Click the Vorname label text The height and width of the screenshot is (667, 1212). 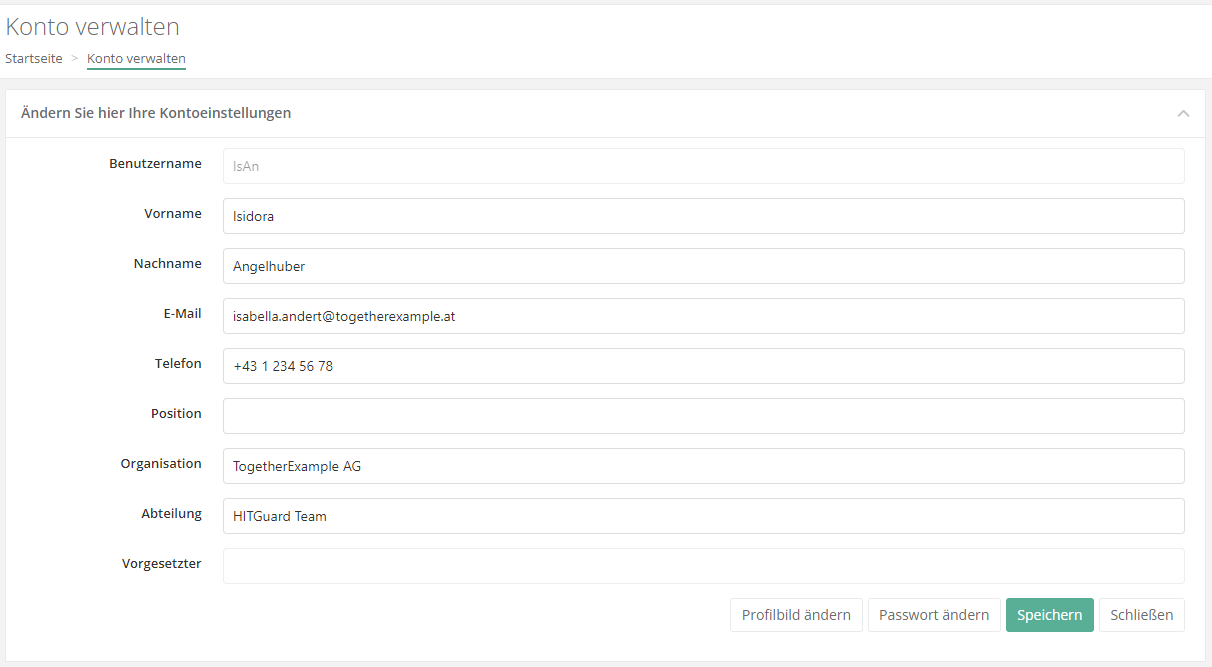(173, 214)
